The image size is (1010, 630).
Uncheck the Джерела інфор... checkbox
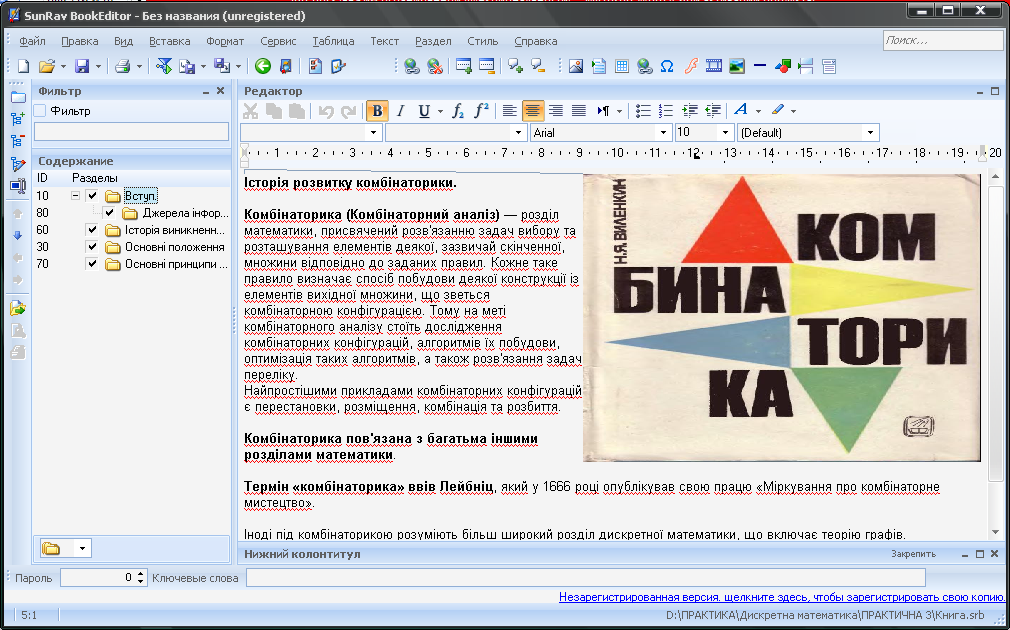point(109,213)
